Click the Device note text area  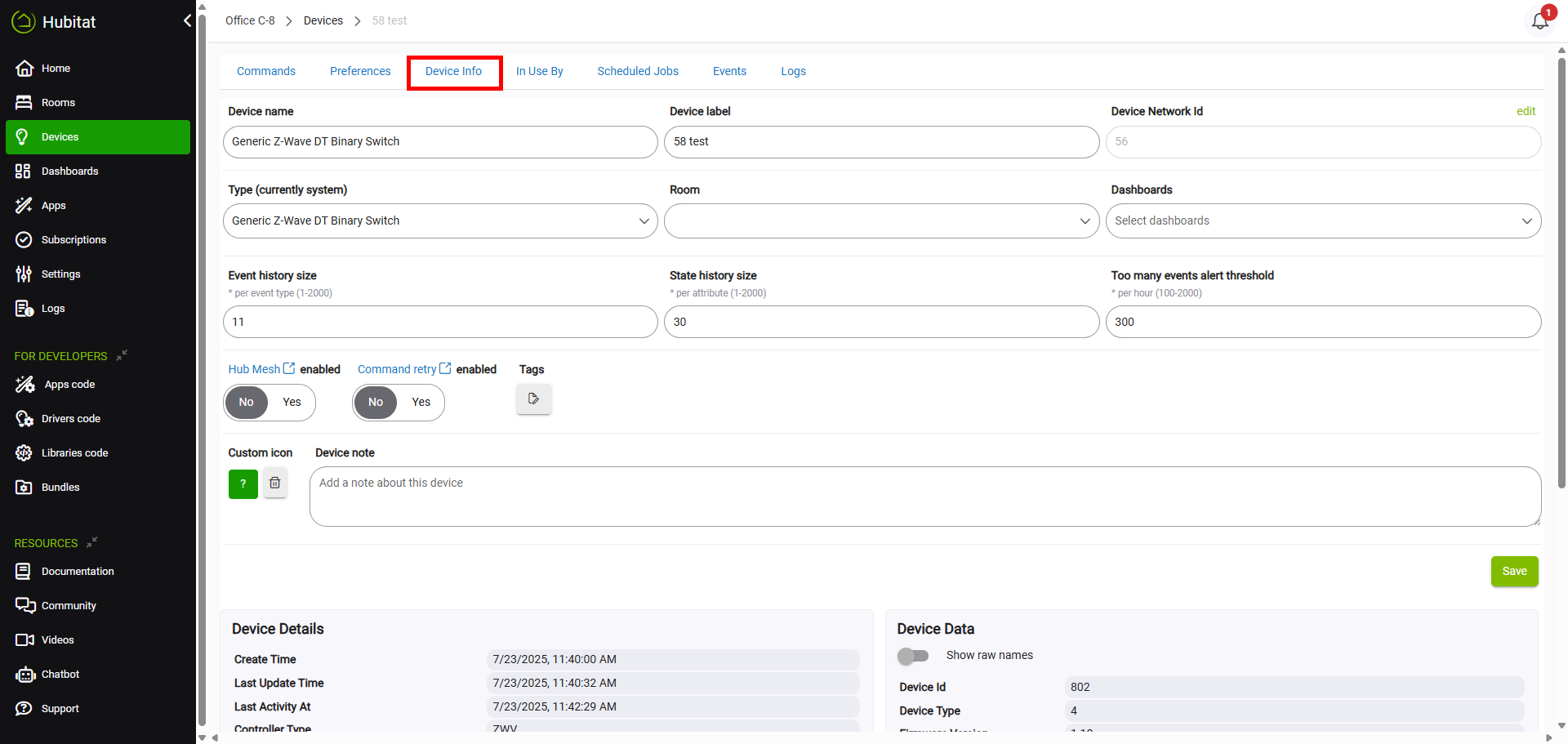[924, 497]
